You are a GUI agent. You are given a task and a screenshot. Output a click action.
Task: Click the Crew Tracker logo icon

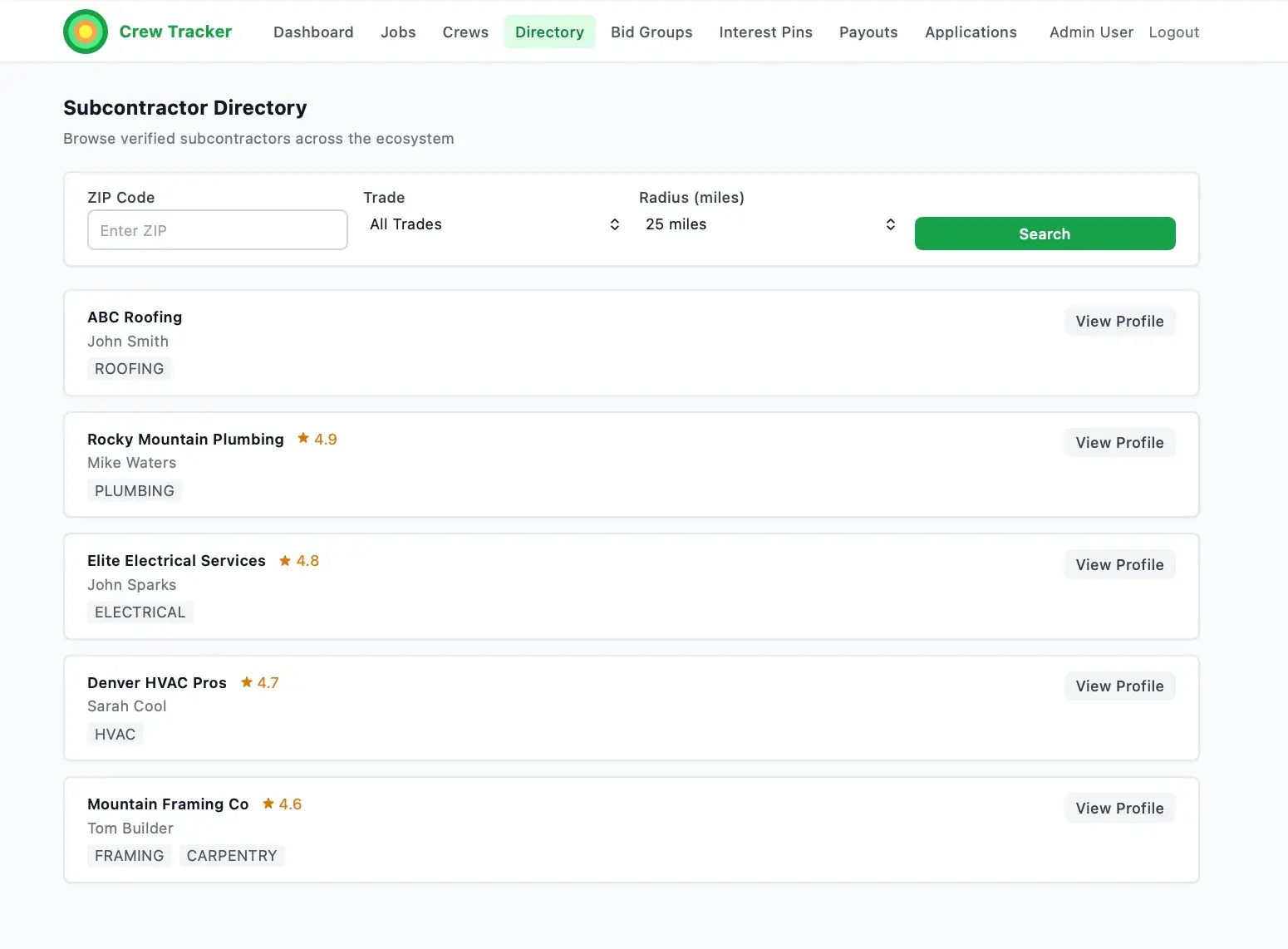(x=86, y=32)
